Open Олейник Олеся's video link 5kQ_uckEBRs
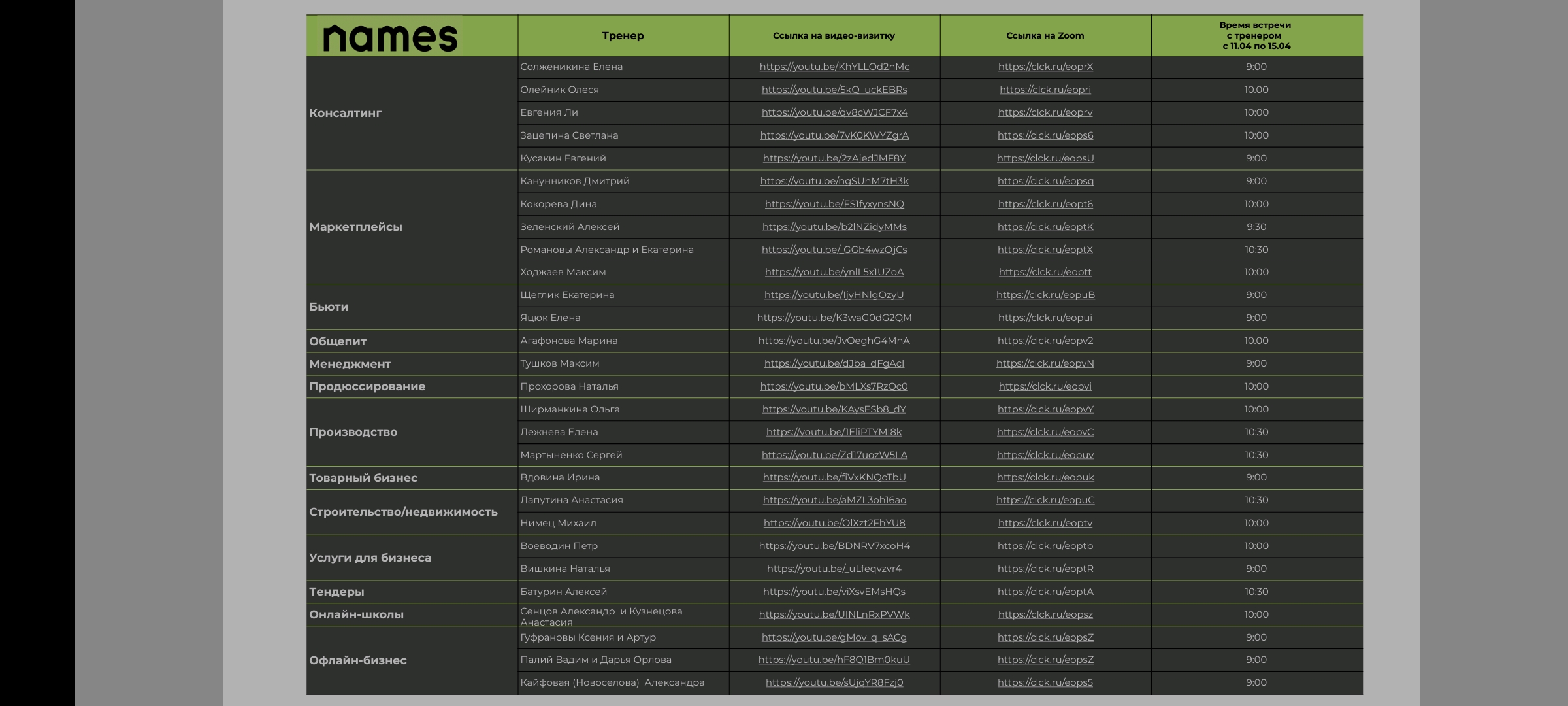 tap(834, 90)
